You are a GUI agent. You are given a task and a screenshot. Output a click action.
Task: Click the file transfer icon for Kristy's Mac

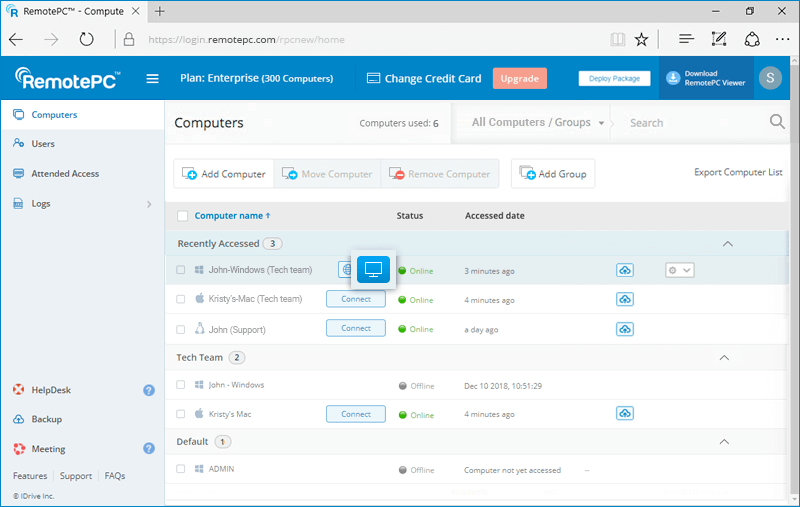click(x=624, y=413)
